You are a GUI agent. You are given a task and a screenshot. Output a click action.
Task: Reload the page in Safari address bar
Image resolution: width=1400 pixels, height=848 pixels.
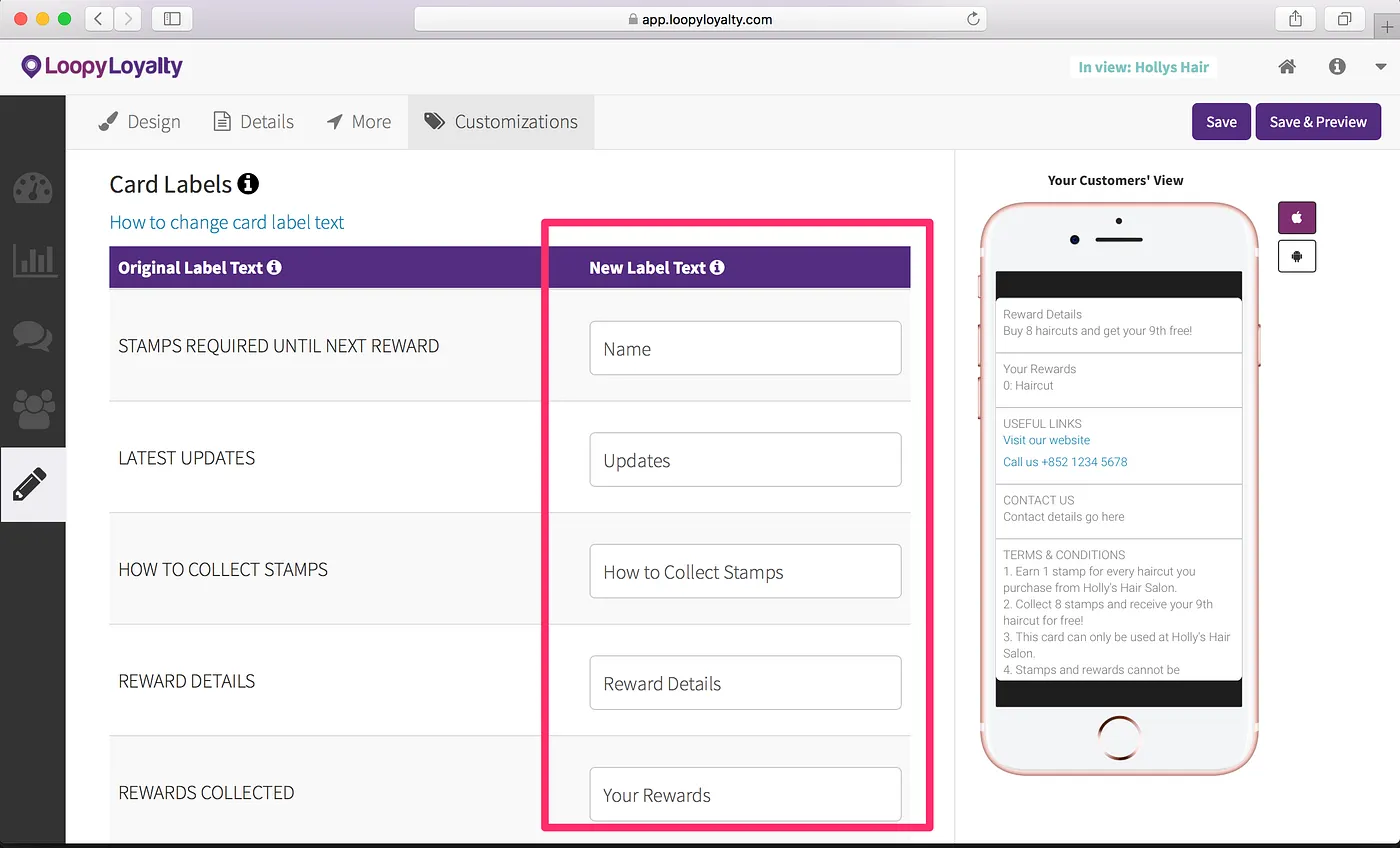click(x=972, y=19)
